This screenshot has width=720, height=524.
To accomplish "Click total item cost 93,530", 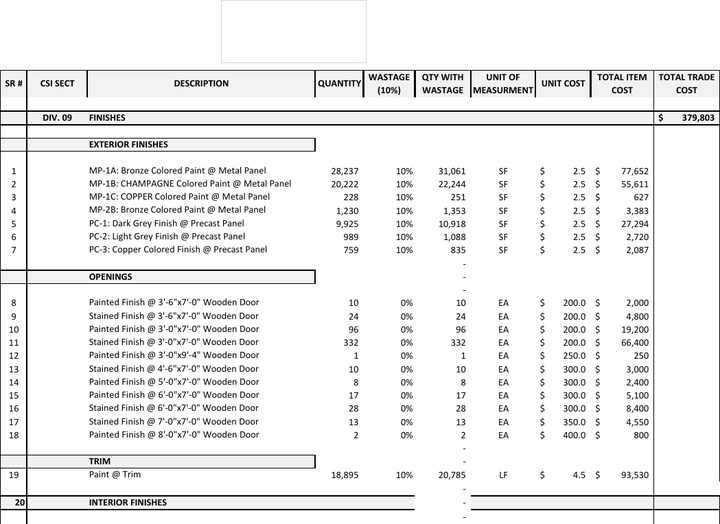I will pos(635,475).
